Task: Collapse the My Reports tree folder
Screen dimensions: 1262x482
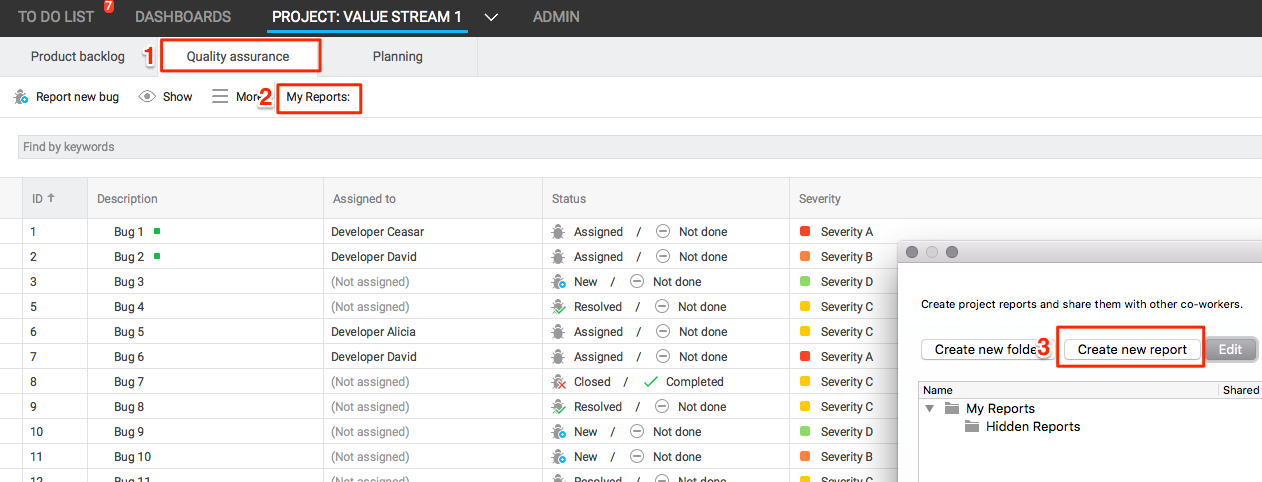Action: [929, 409]
